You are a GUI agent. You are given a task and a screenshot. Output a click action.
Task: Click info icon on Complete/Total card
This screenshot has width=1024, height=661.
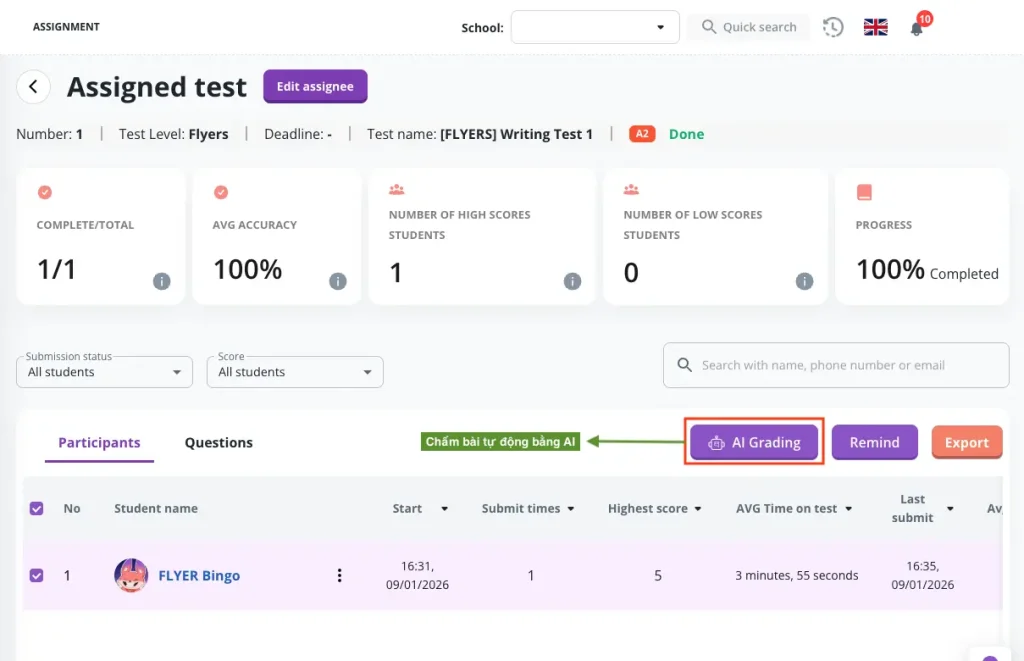coord(161,281)
